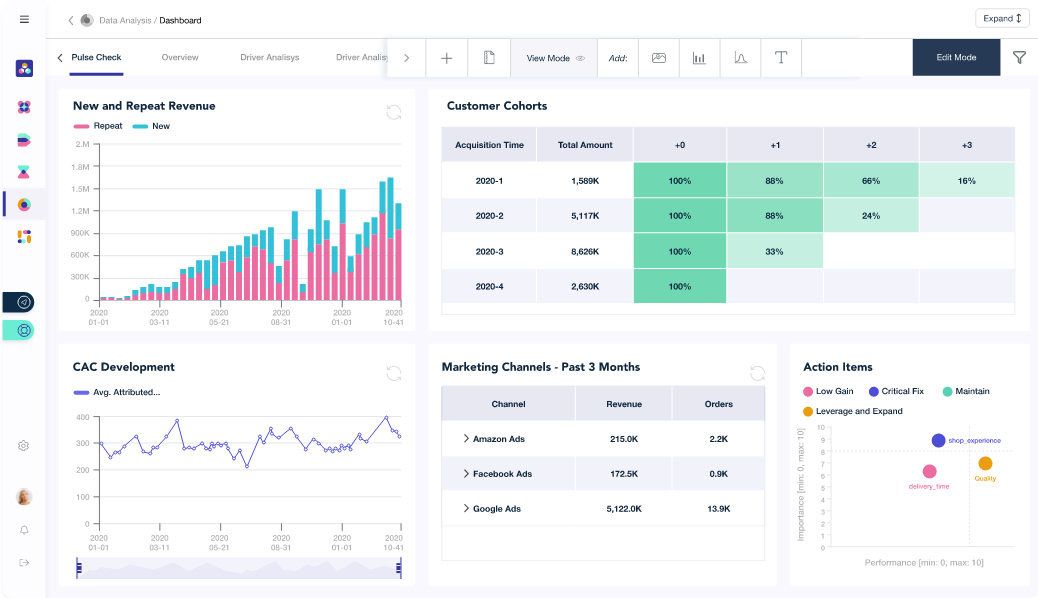The width and height of the screenshot is (1038, 598).
Task: Click the Edit Mode button
Action: click(x=956, y=58)
